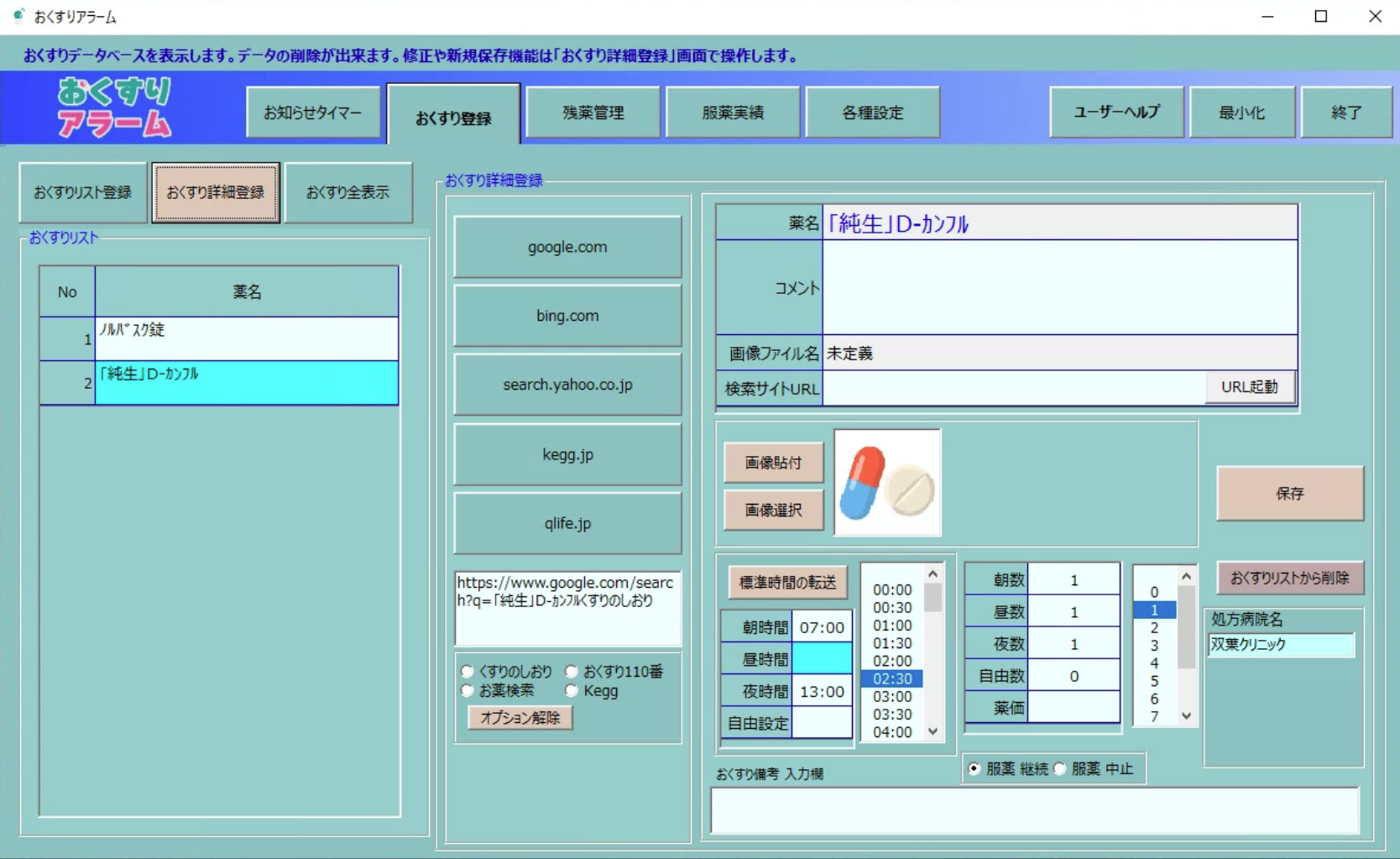The image size is (1400, 859).
Task: Select the おくすり110番 radio button
Action: 572,671
